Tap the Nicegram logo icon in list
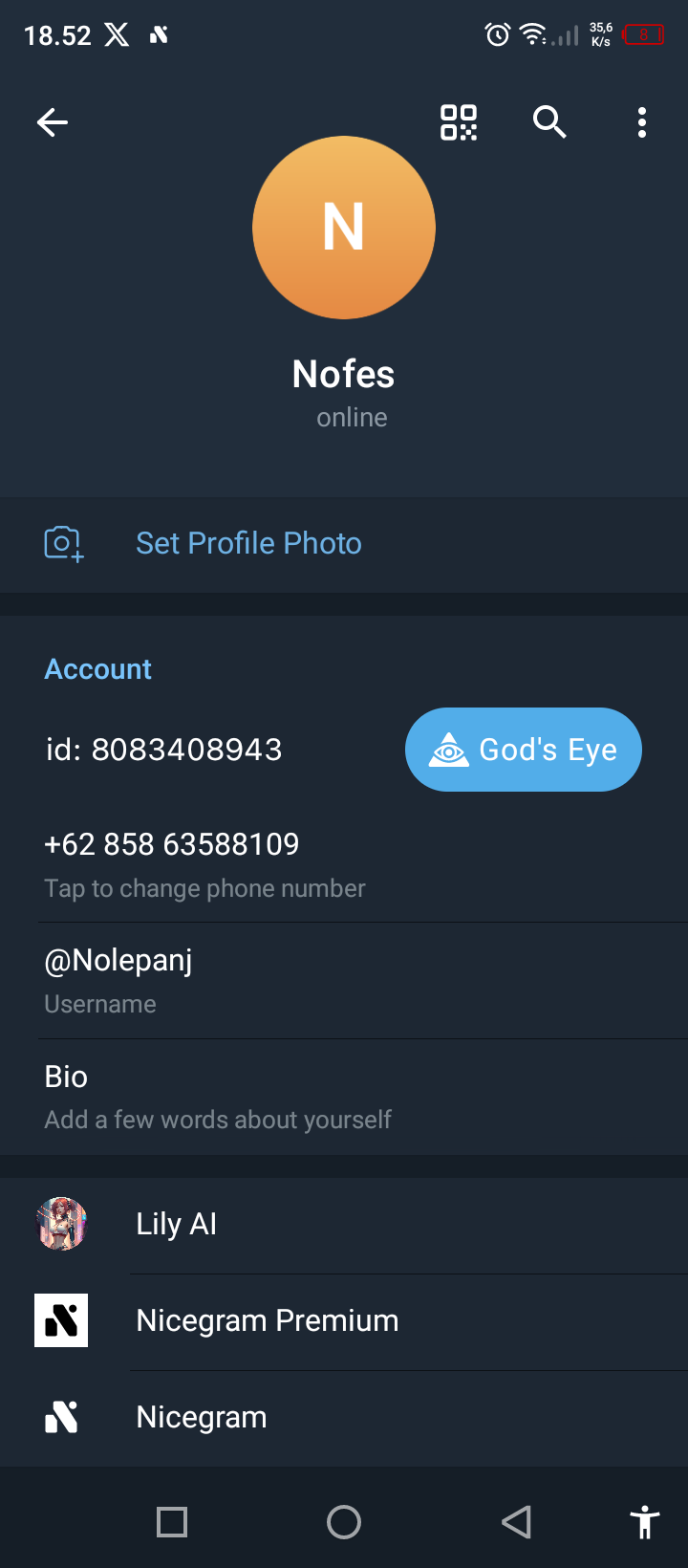688x1568 pixels. (61, 1417)
